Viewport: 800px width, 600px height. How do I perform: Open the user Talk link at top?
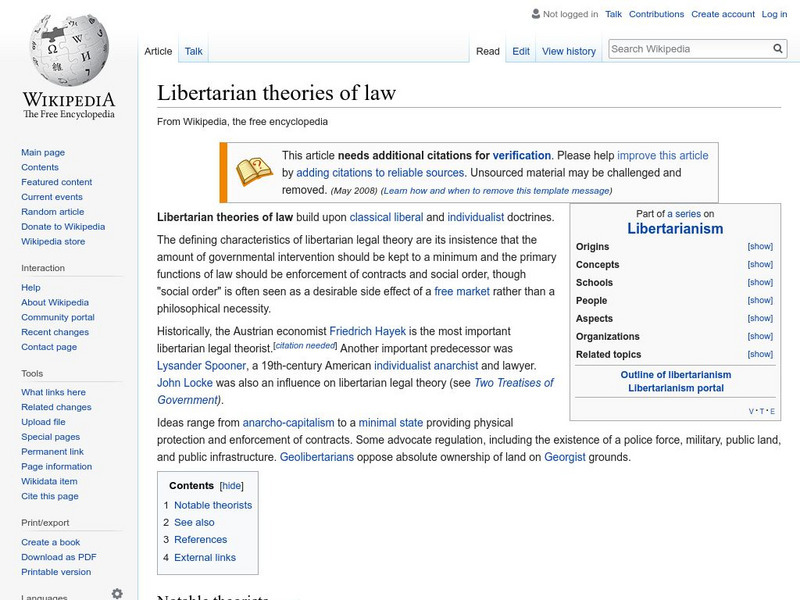click(x=613, y=14)
